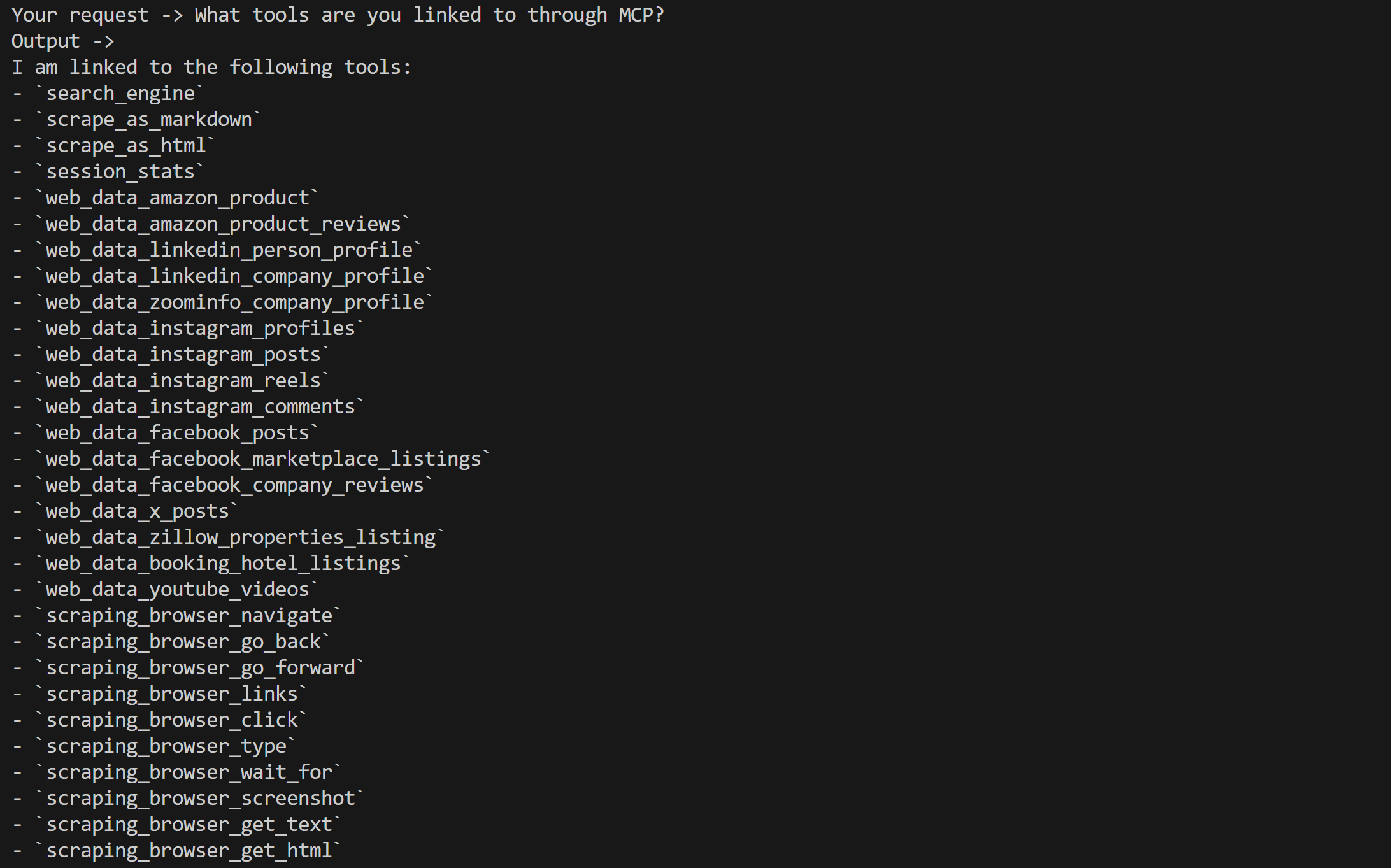Click the search_engine tool entry
The image size is (1391, 868).
point(120,94)
